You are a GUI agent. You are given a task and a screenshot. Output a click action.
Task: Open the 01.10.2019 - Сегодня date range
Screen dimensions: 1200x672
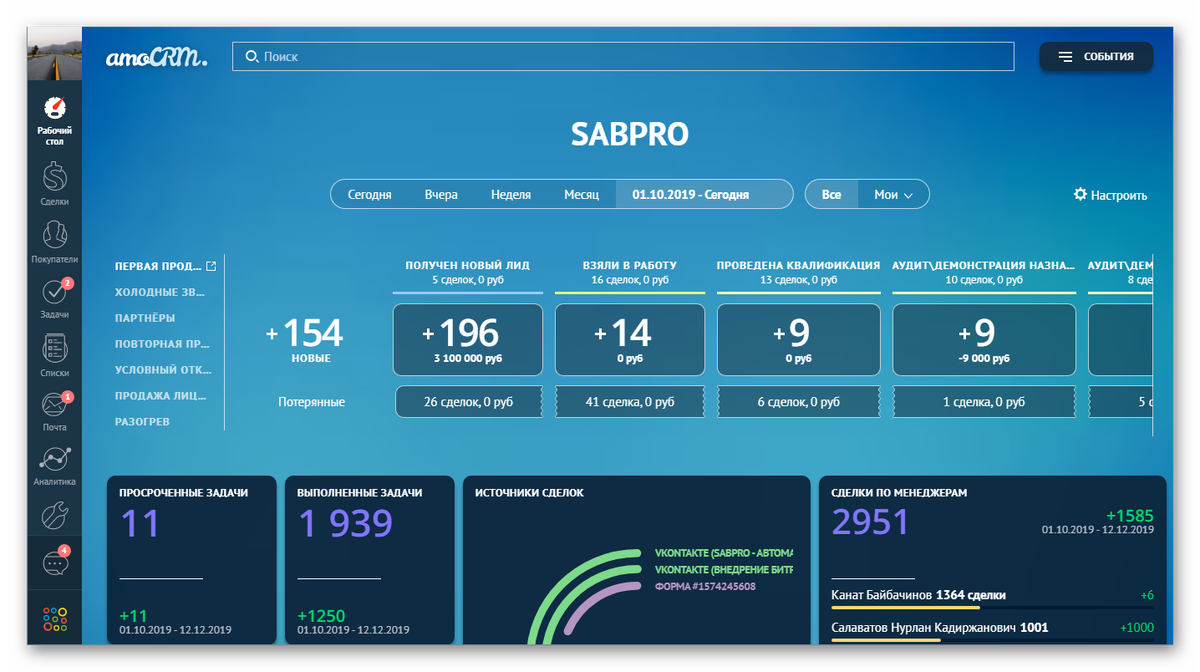coord(703,195)
